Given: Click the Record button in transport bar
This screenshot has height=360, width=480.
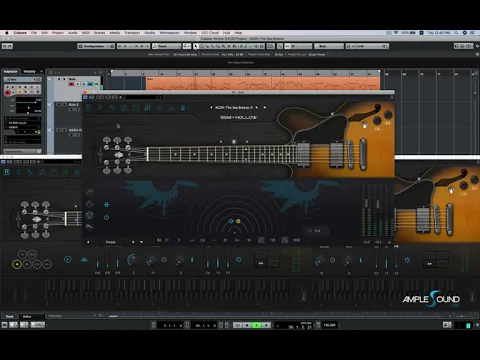Looking at the screenshot, I should tap(266, 325).
